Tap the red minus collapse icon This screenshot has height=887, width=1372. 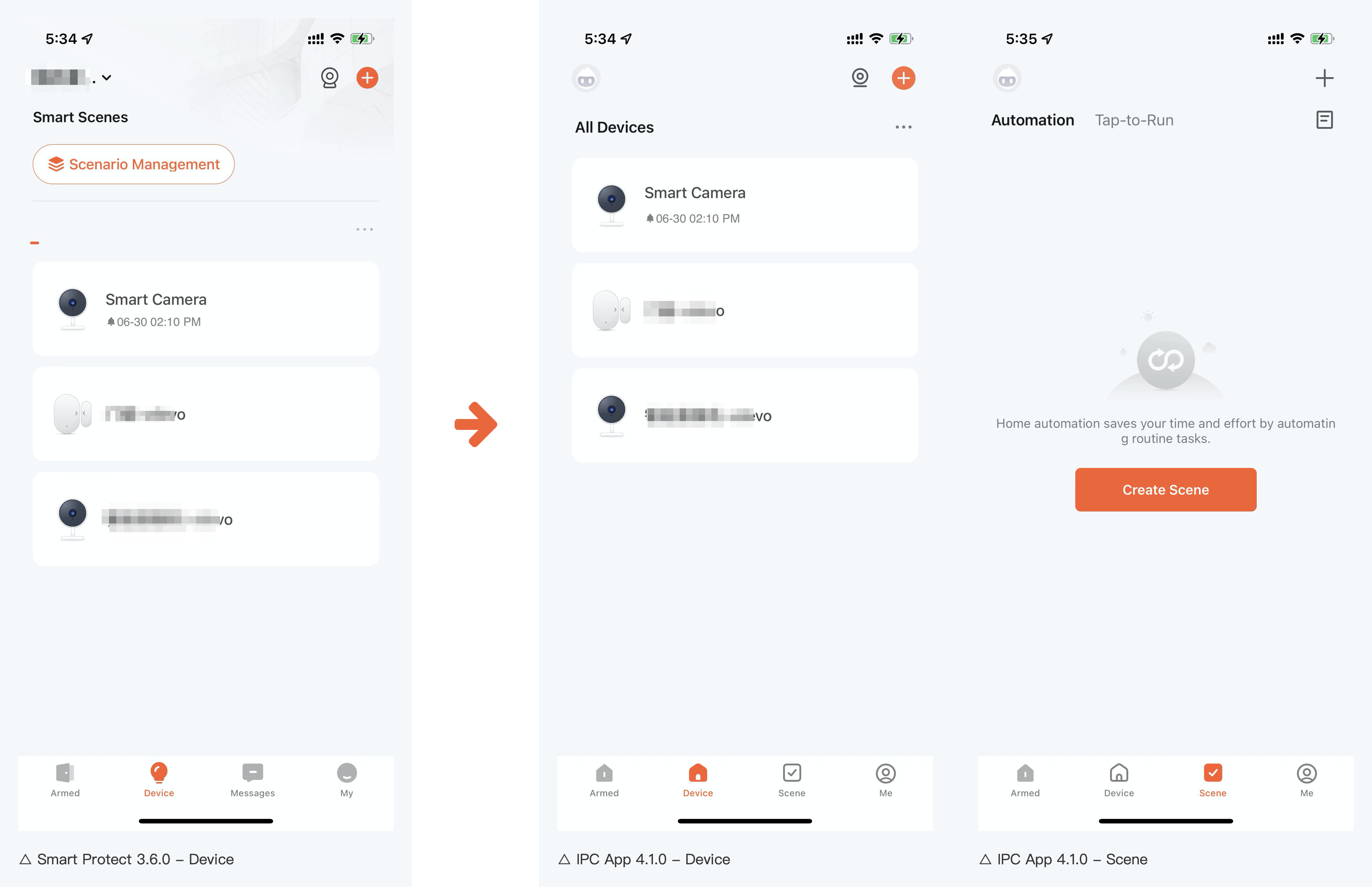[35, 243]
